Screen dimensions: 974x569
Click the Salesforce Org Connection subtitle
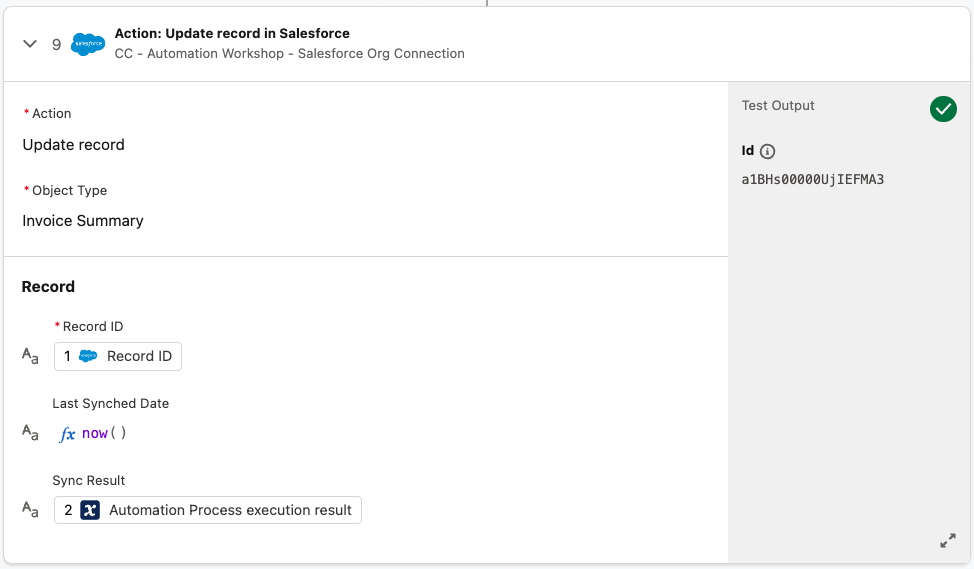point(290,54)
